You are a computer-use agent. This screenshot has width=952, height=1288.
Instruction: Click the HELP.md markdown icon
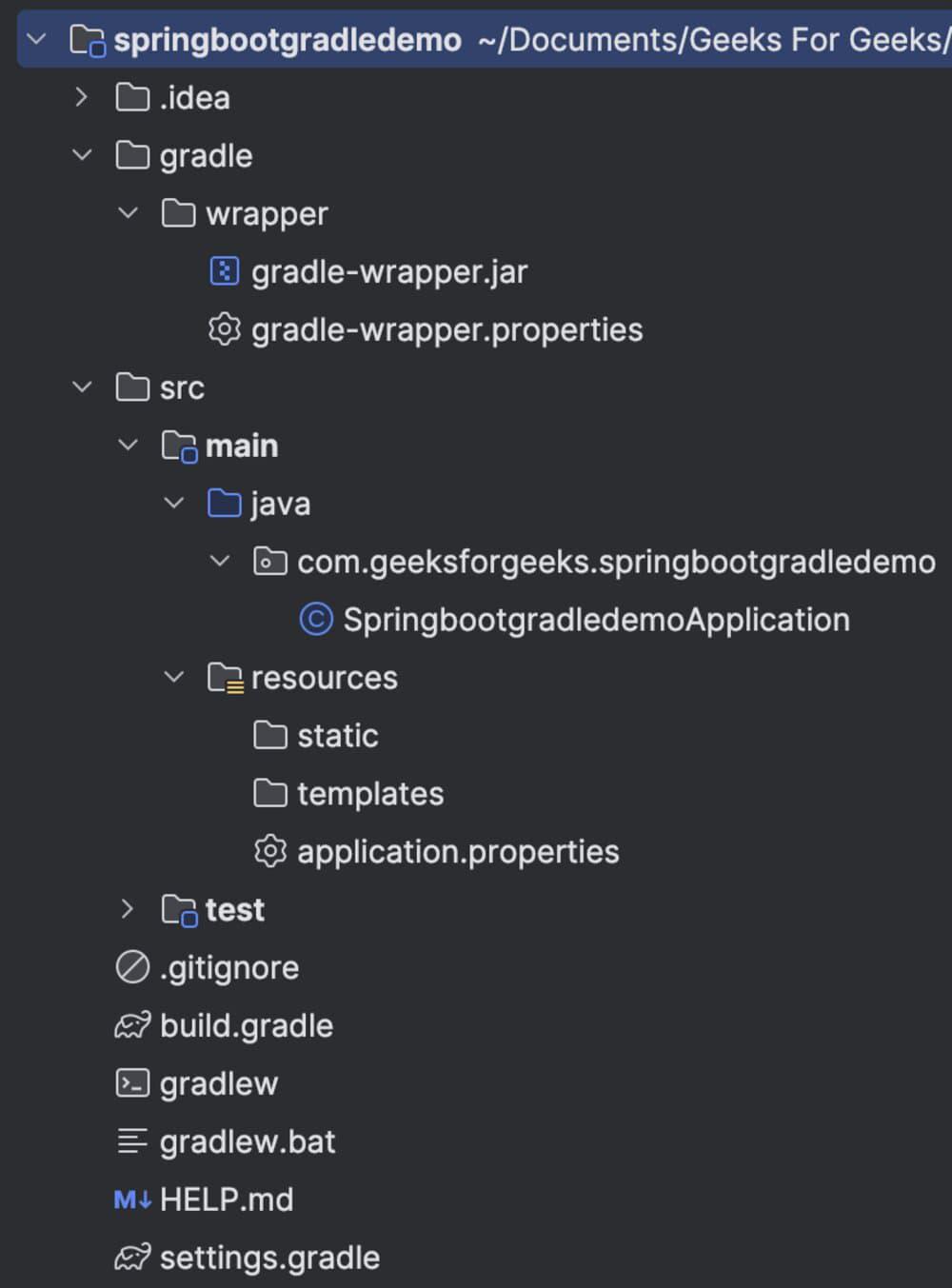pos(132,1199)
